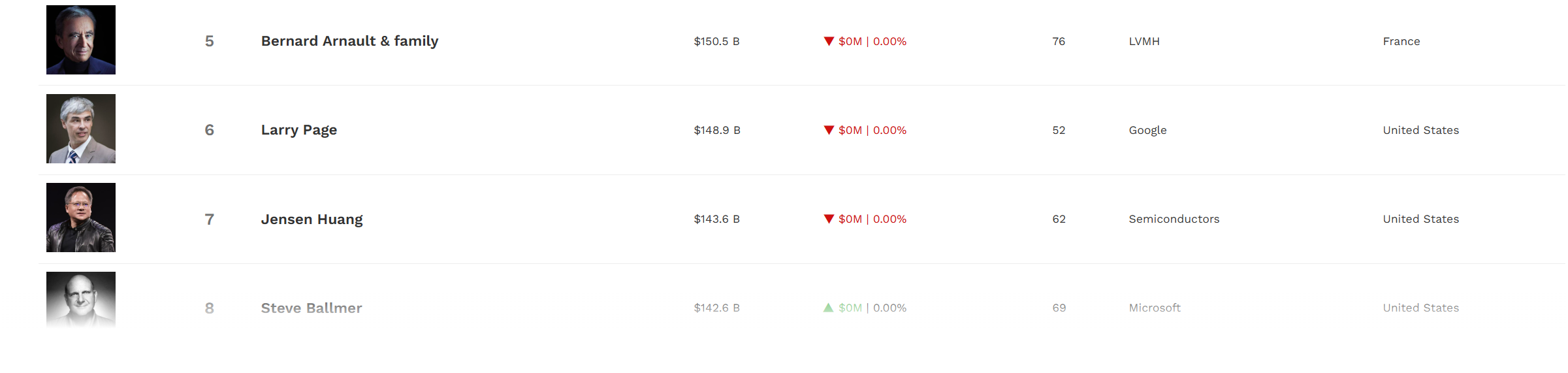1568x373 pixels.
Task: Click the red down arrow in Jensen Huang's row
Action: click(829, 219)
